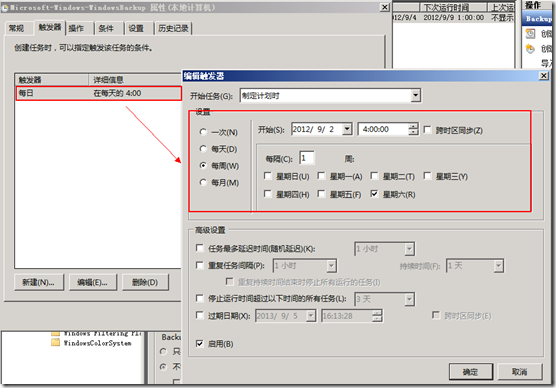Choose the 每周(W) weekly option
Screen dimensions: 556x388
(203, 165)
